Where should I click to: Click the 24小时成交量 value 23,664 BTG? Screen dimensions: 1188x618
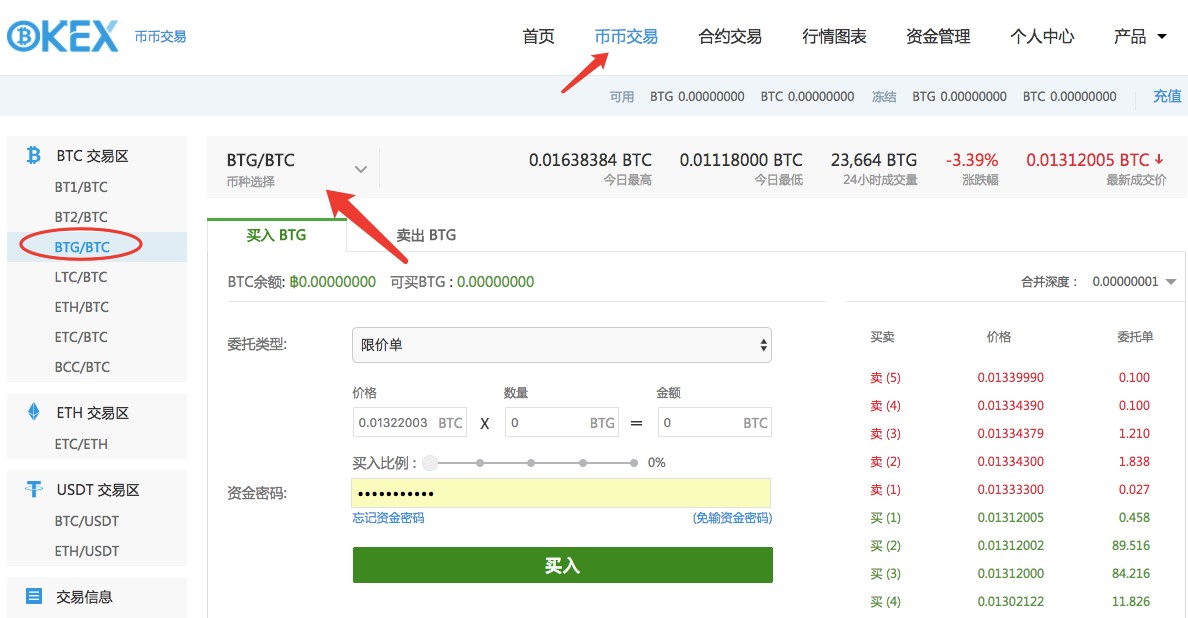point(874,160)
